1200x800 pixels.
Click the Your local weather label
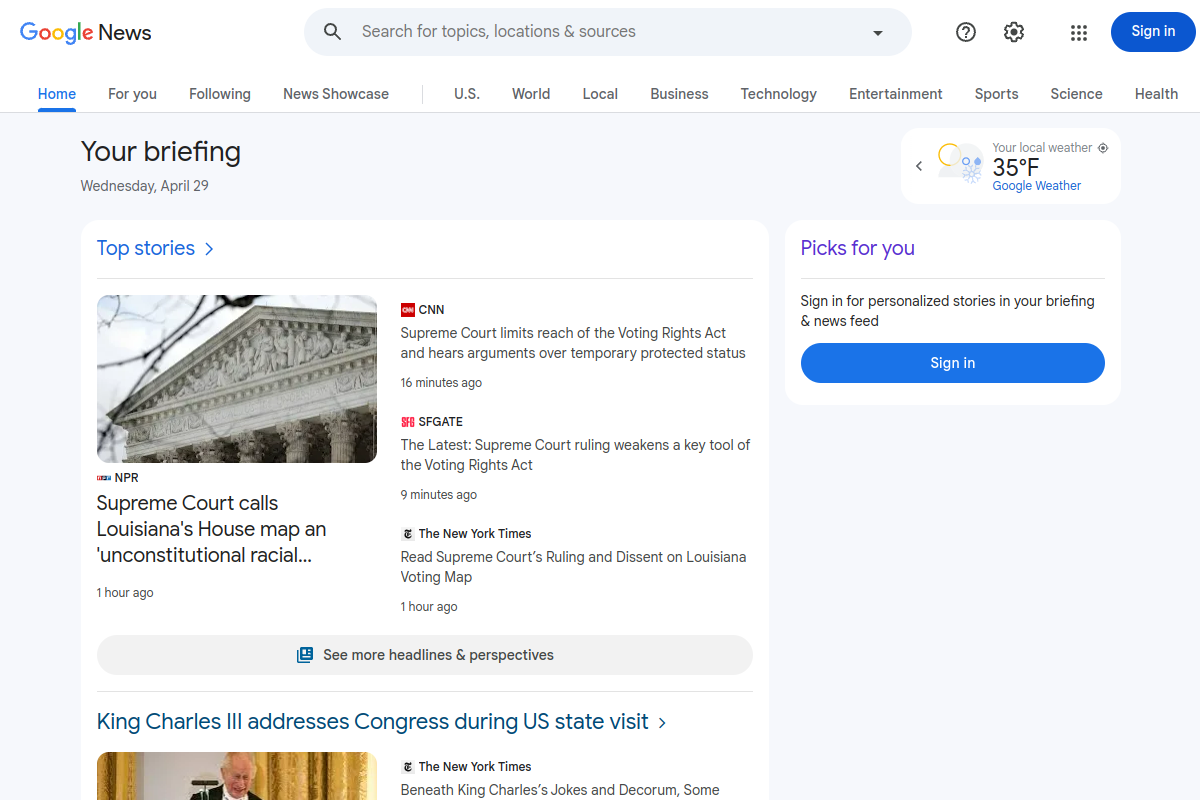pyautogui.click(x=1042, y=148)
